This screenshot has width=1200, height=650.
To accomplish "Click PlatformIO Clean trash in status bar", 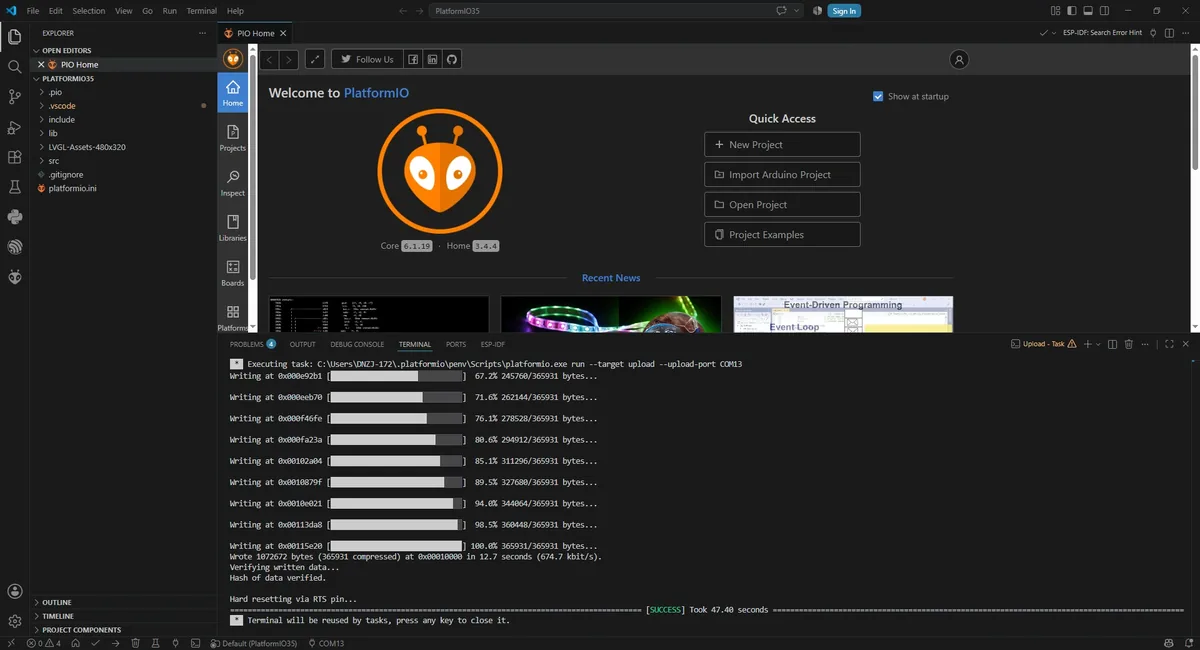I will 135,643.
